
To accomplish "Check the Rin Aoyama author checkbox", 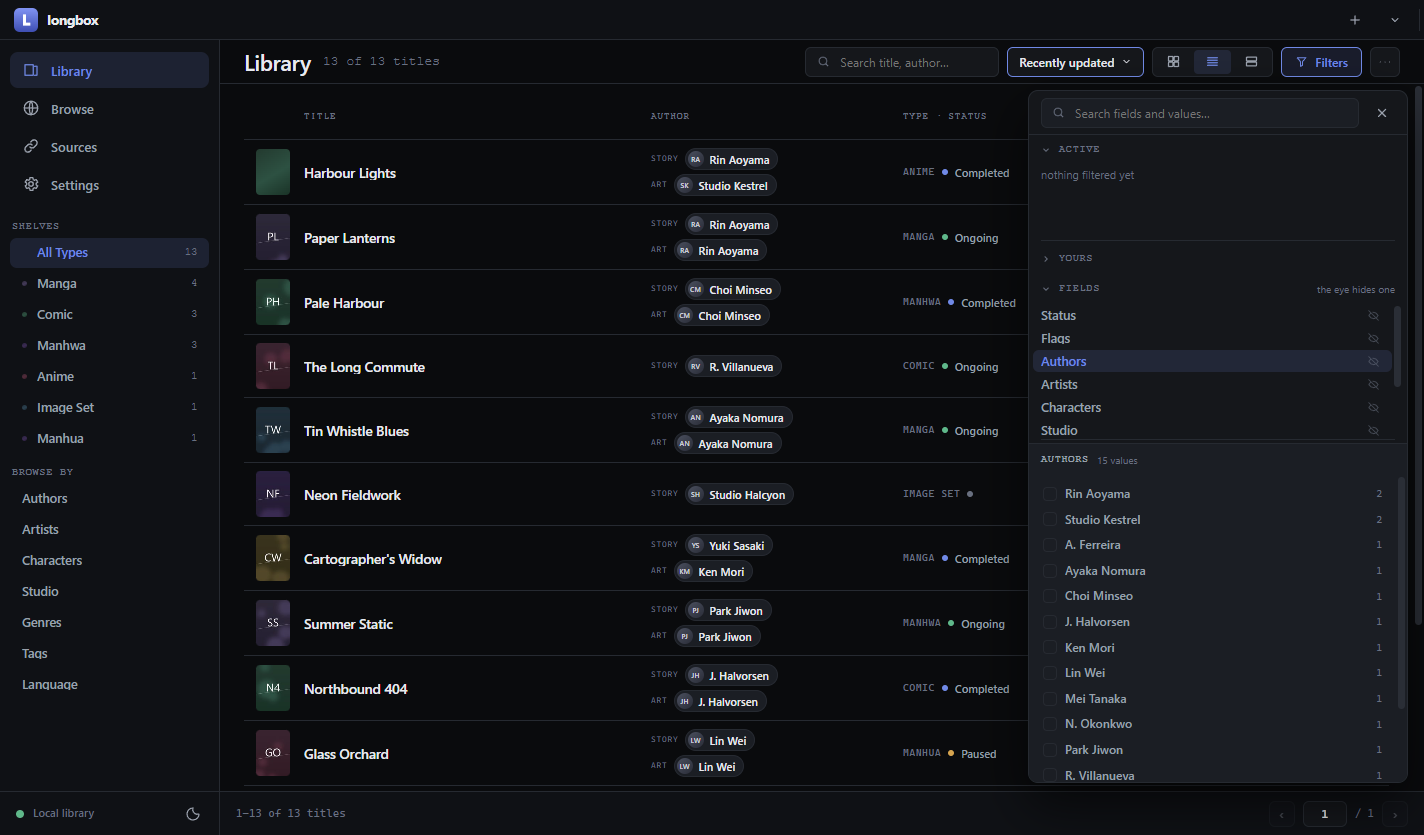I will [1050, 493].
